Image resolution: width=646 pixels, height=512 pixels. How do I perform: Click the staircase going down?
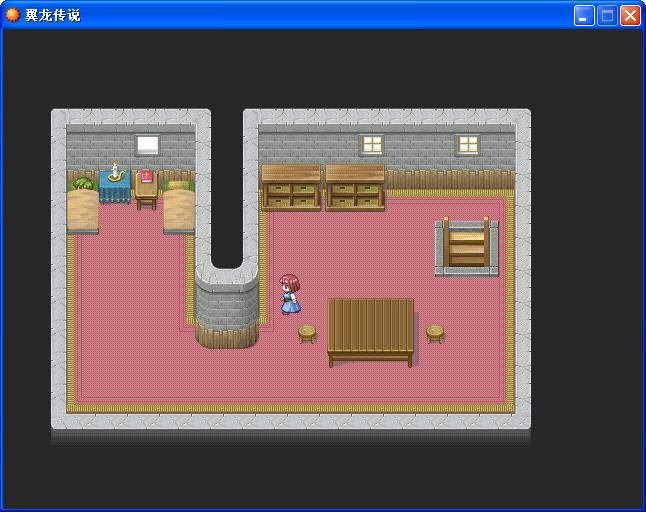[467, 246]
